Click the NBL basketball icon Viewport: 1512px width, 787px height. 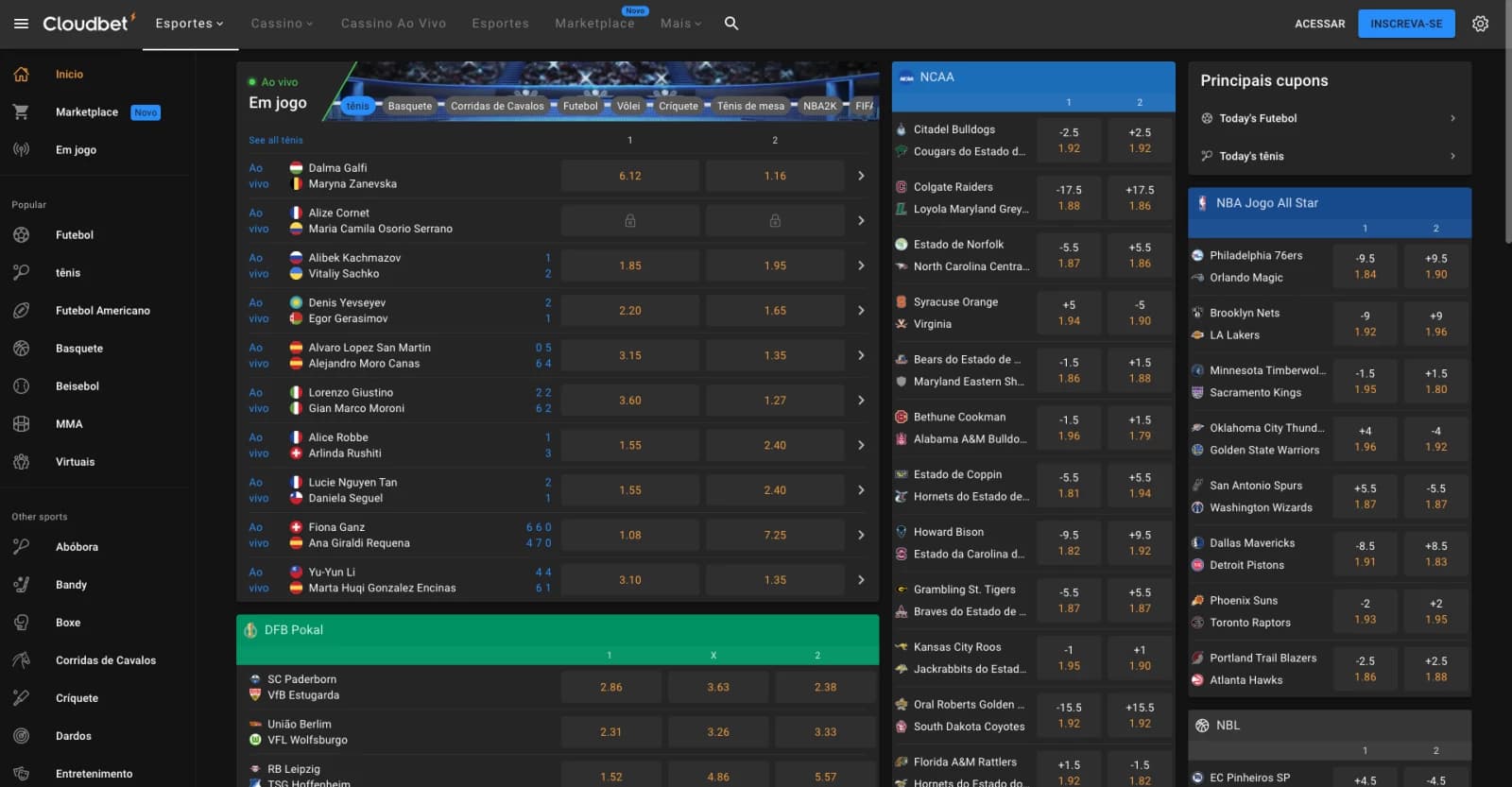[x=1202, y=726]
